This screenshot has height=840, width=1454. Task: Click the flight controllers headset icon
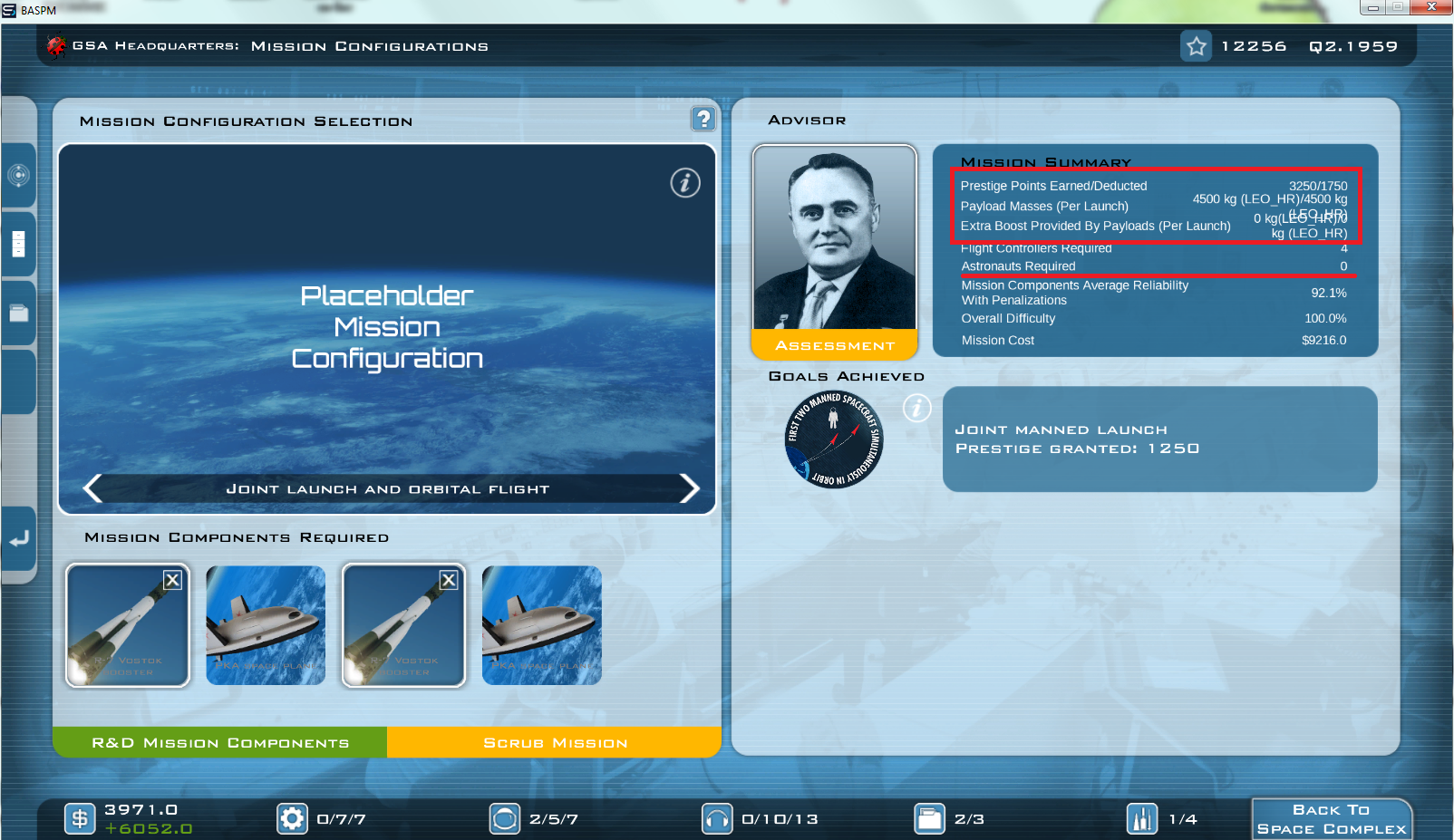click(x=717, y=819)
